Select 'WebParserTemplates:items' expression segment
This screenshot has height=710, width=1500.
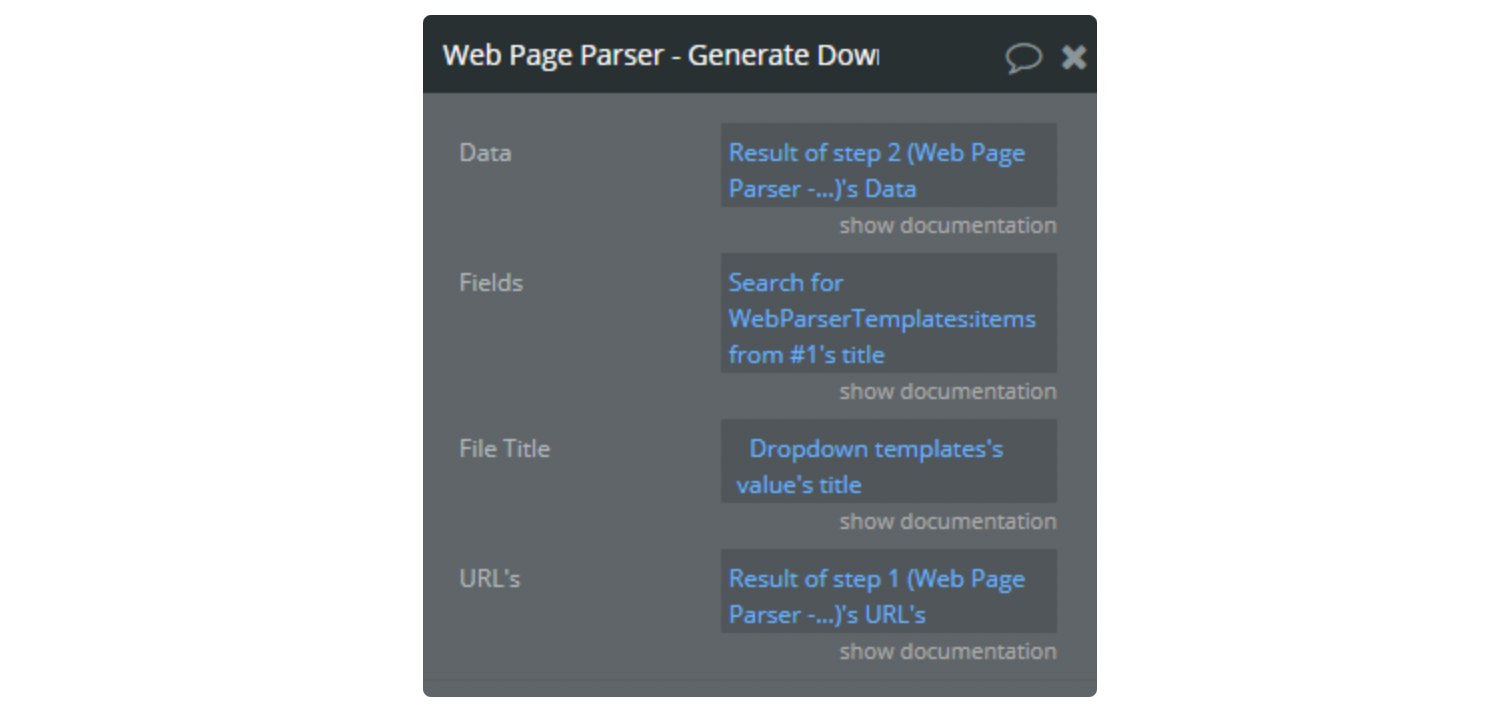click(x=882, y=319)
